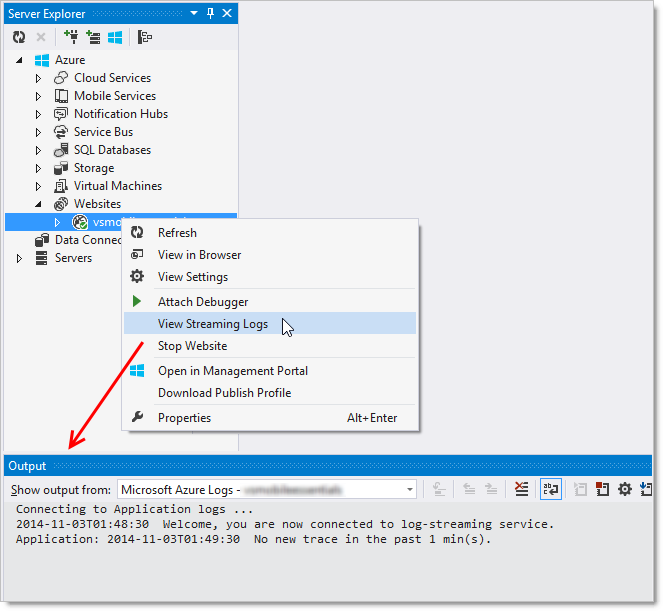Expand the Notification Hubs node
663x611 pixels.
pos(38,114)
